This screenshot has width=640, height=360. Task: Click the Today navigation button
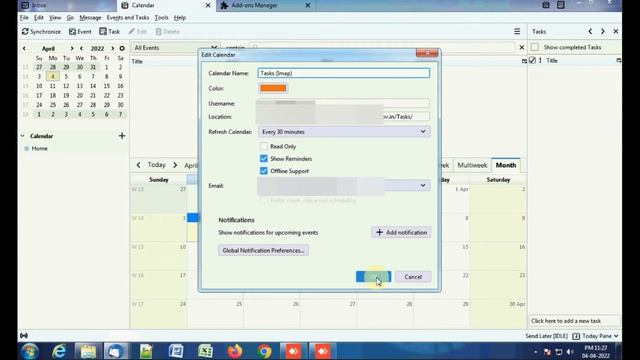point(157,165)
